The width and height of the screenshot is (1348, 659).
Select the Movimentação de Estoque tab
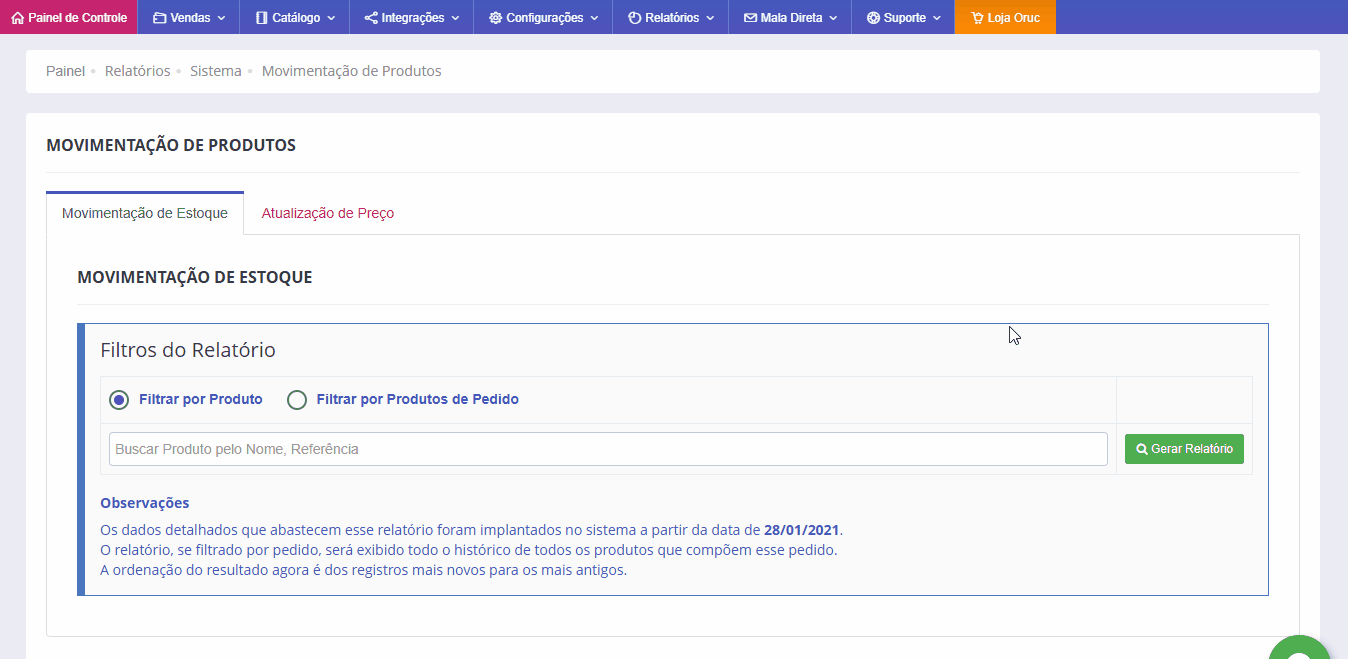coord(145,213)
